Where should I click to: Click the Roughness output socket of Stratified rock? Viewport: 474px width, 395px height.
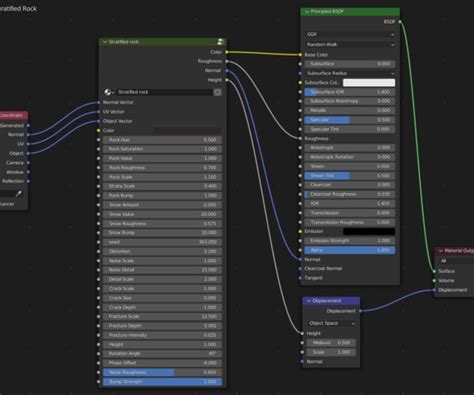(x=227, y=61)
